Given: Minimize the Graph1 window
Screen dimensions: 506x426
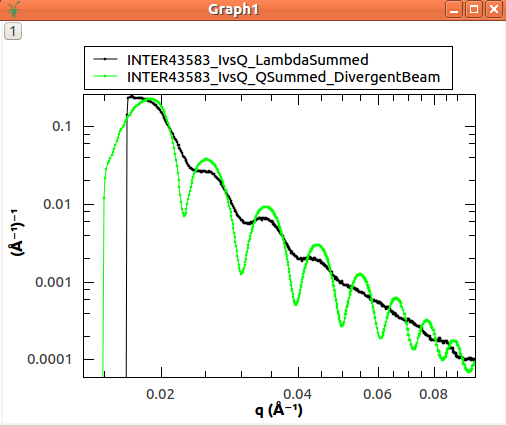Looking at the screenshot, I should tap(454, 9).
